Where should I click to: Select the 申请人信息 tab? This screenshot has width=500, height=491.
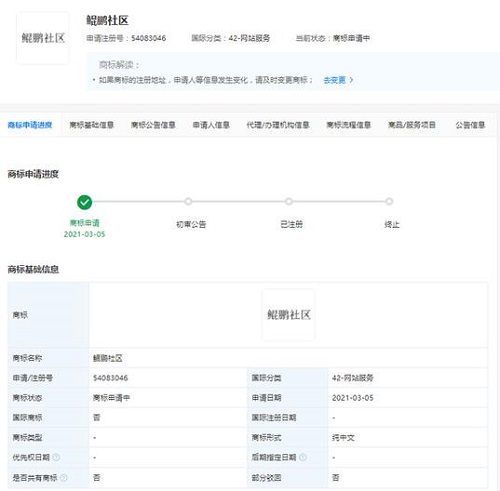coord(211,125)
